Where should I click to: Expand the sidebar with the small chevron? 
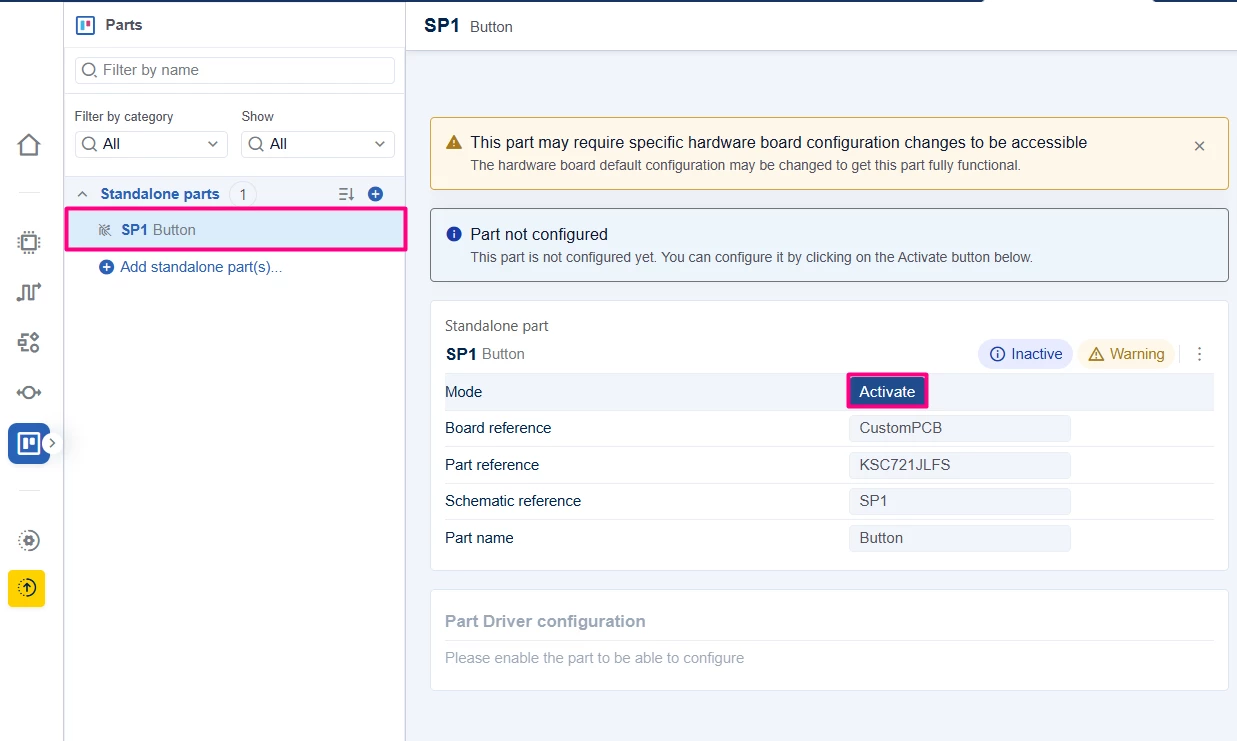pyautogui.click(x=53, y=443)
